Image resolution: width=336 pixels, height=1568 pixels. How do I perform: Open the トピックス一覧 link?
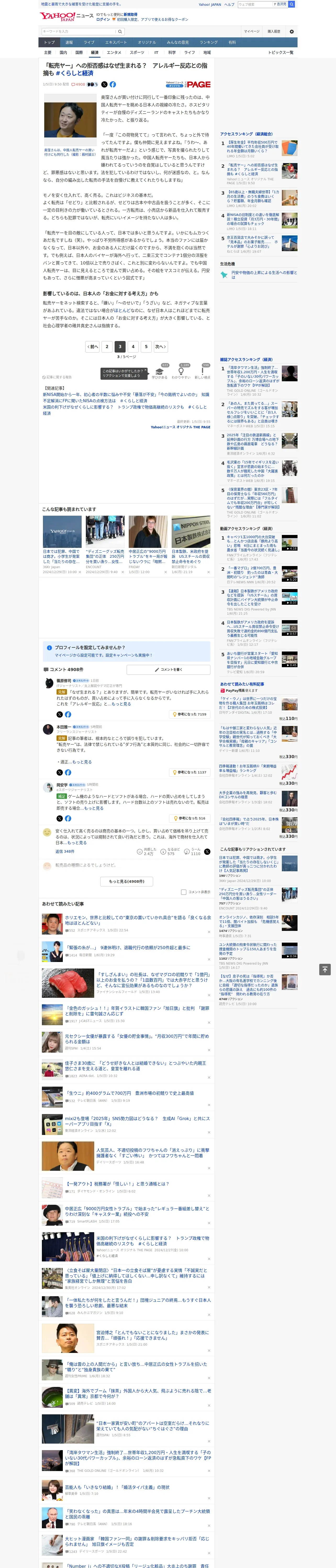tap(281, 52)
